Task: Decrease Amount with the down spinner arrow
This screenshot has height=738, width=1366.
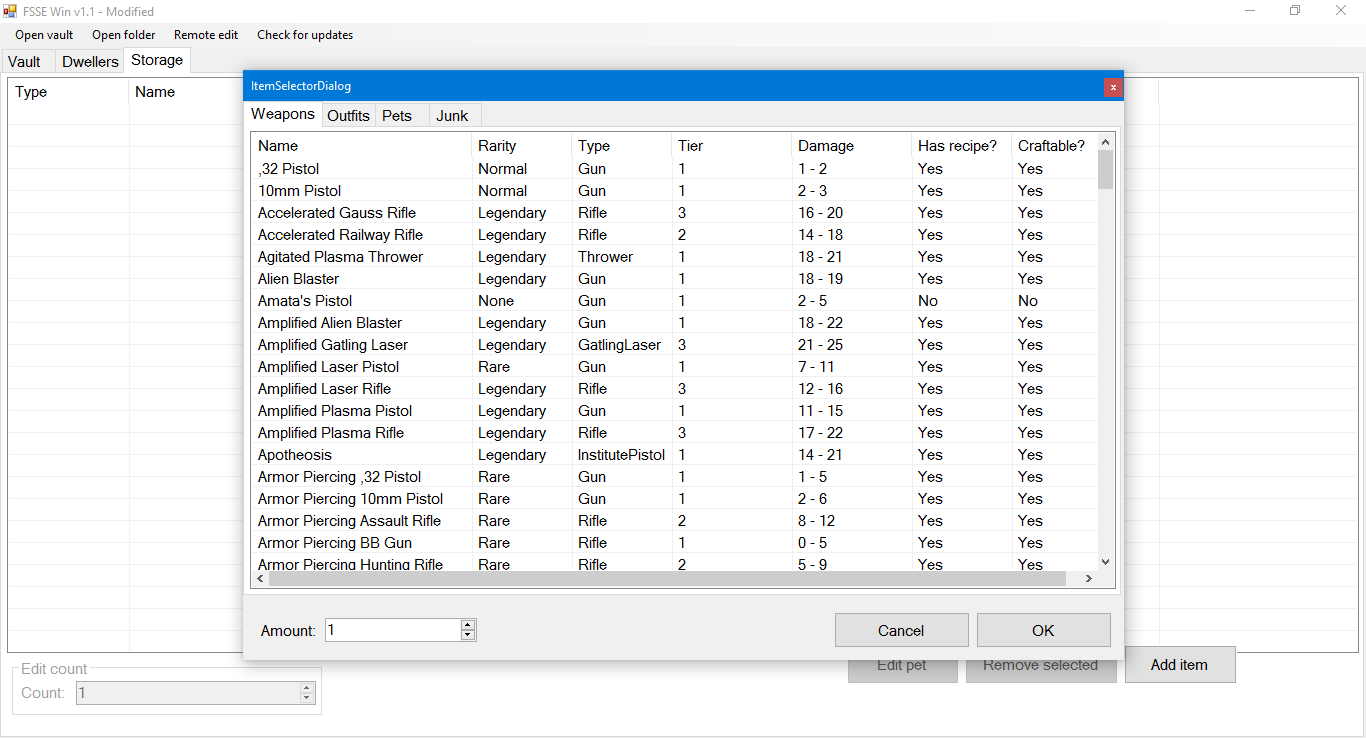Action: pos(467,635)
